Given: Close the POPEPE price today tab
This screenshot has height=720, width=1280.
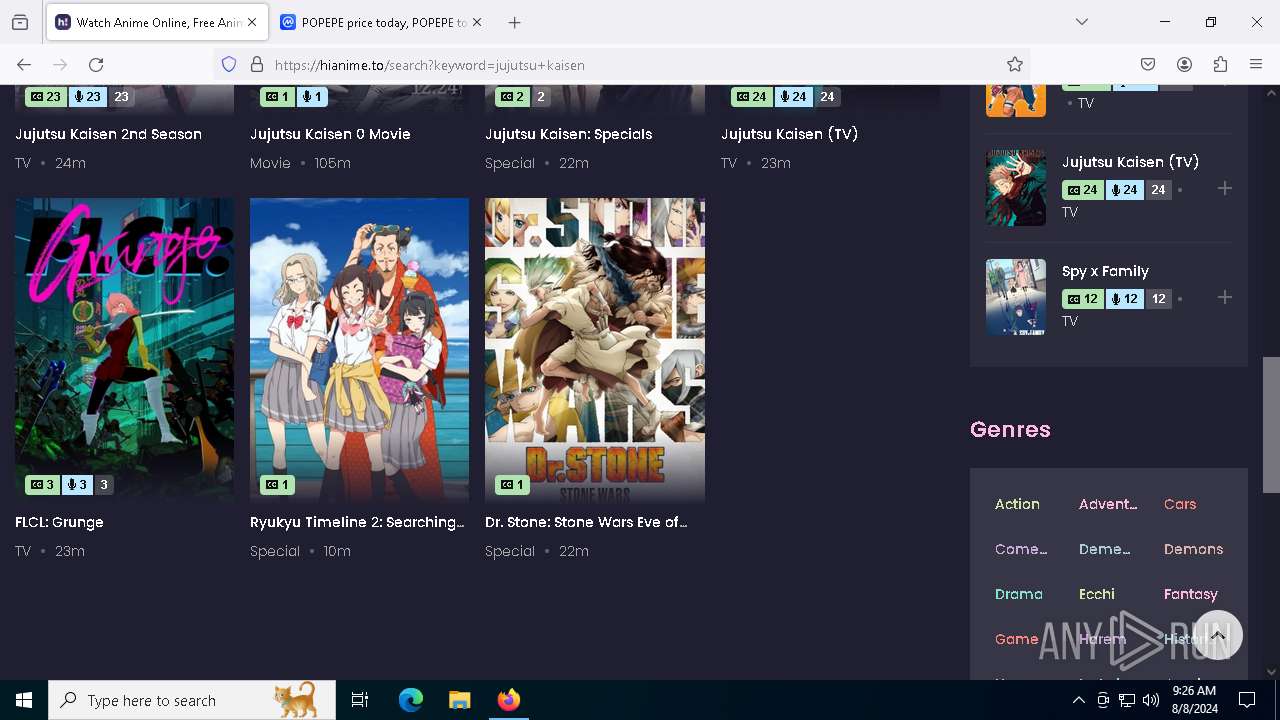Looking at the screenshot, I should click(477, 22).
